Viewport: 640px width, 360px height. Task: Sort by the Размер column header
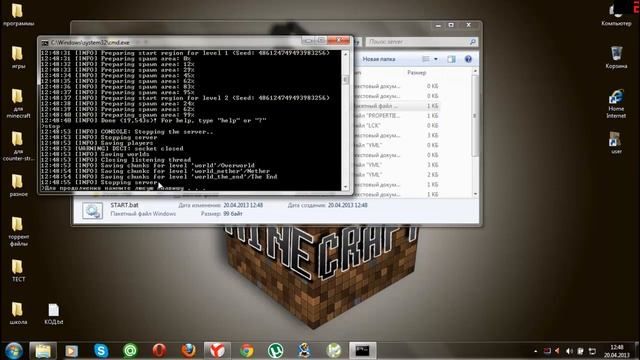(417, 73)
